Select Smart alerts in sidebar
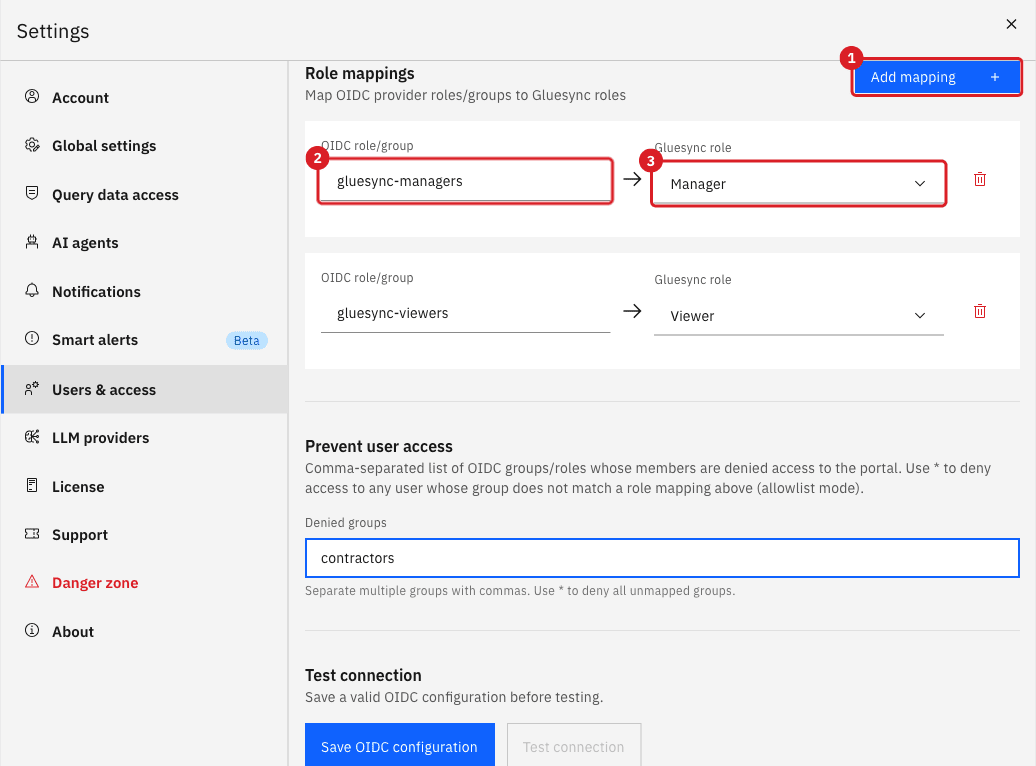 pos(145,340)
